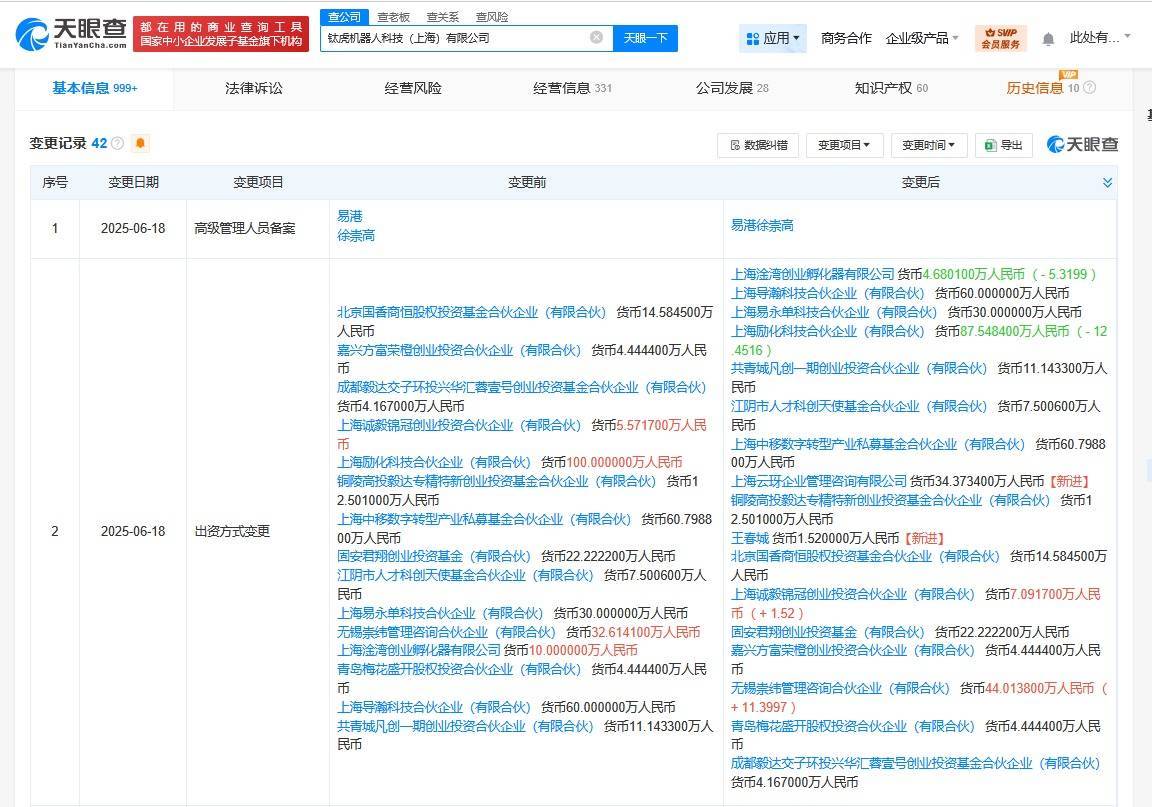
Task: Open 铜陵高投毅达专精特新 link in 变更前 column
Action: pyautogui.click(x=496, y=481)
